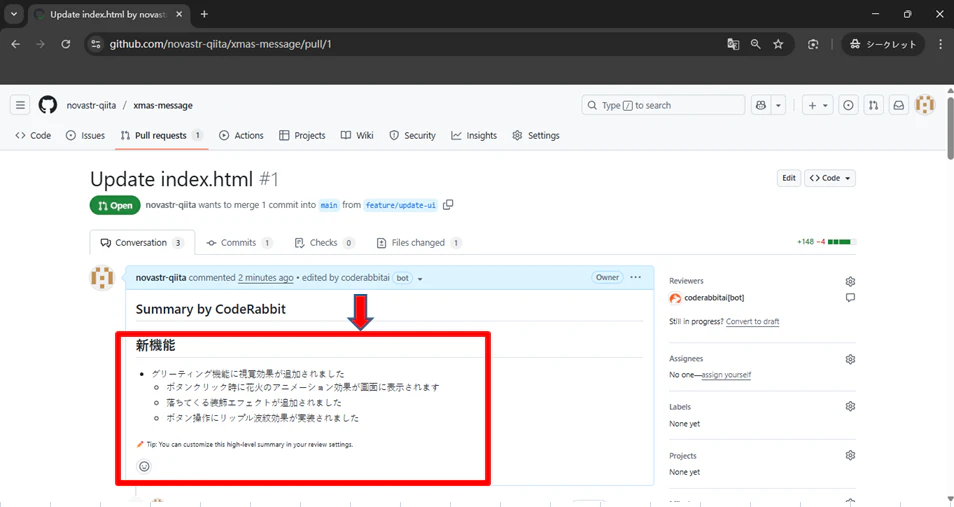Open the Pull requests tab
954x507 pixels.
[x=161, y=135]
